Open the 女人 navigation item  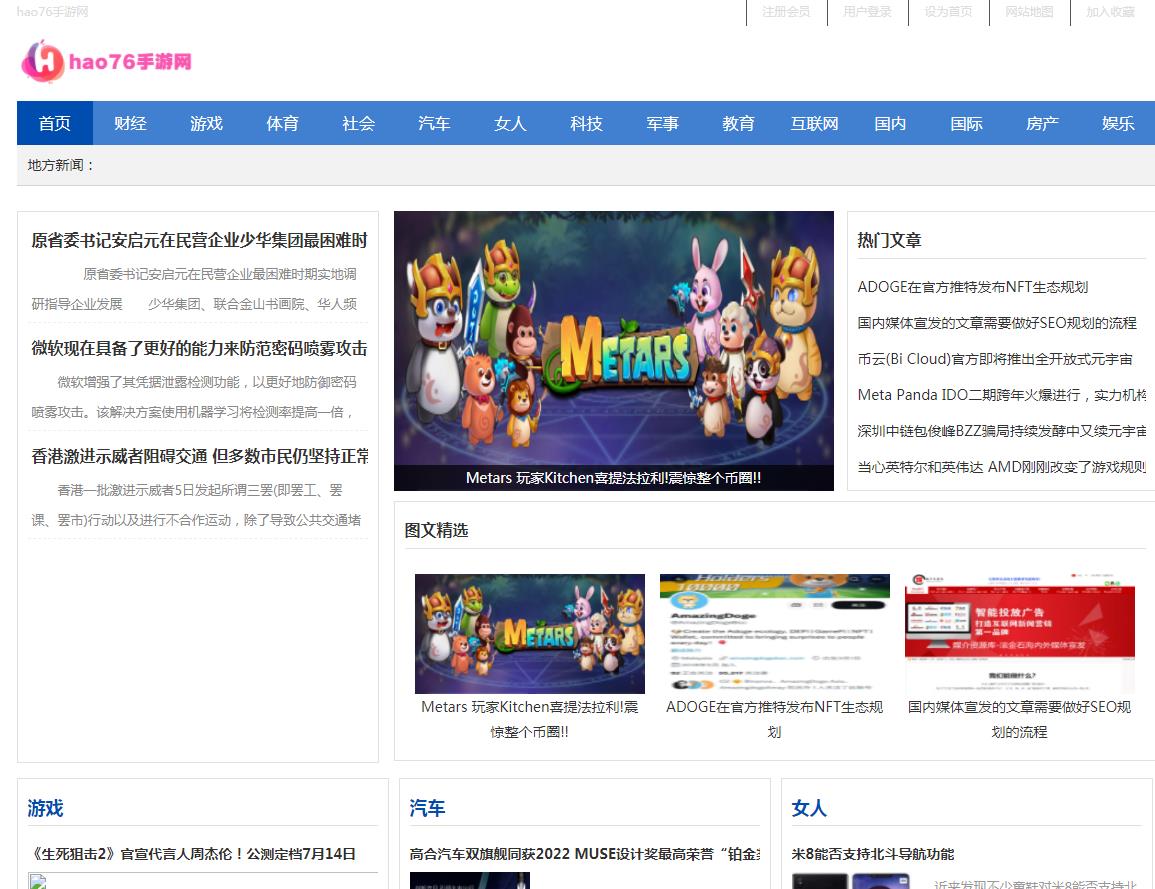pos(510,123)
